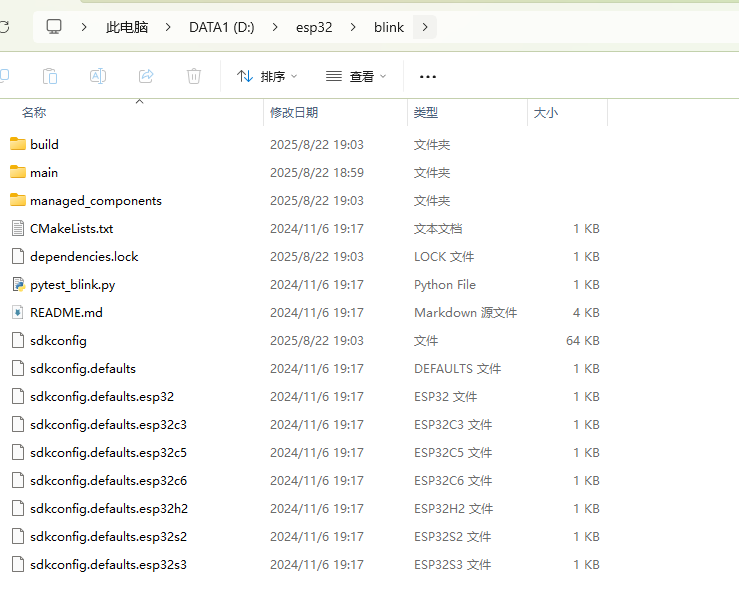Go to esp32 folder in the address bar
The height and width of the screenshot is (613, 739).
point(314,27)
